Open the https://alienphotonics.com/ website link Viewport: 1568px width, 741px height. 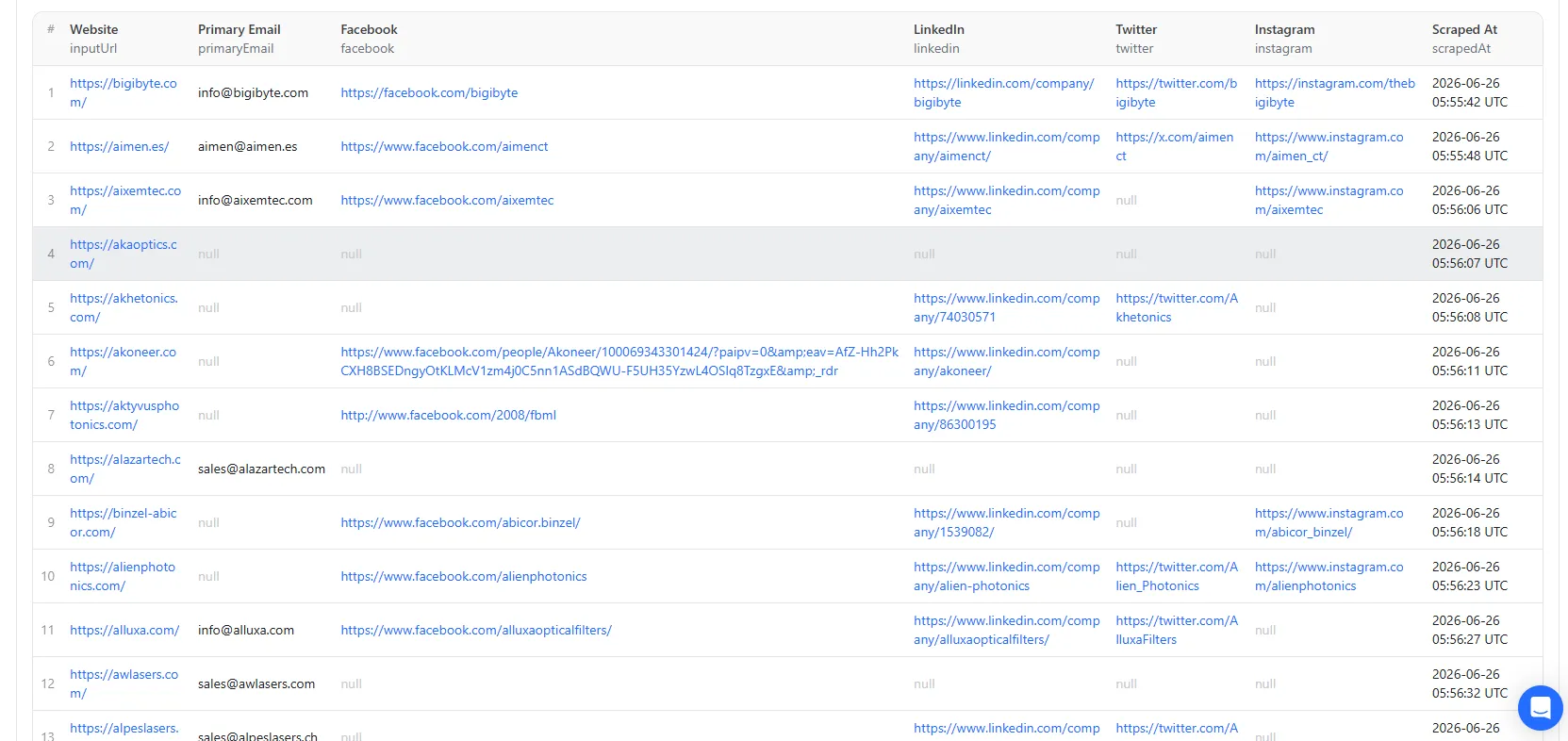pos(123,576)
